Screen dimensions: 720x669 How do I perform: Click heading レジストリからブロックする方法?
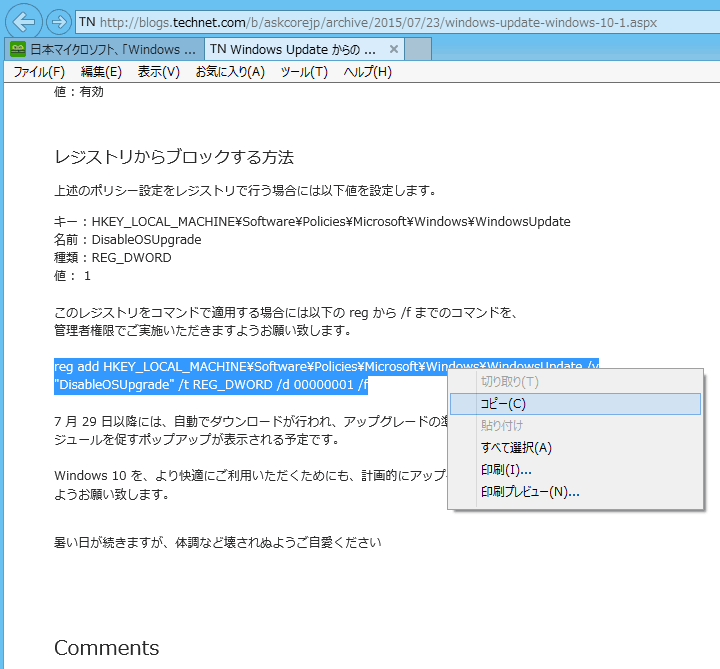pyautogui.click(x=174, y=157)
